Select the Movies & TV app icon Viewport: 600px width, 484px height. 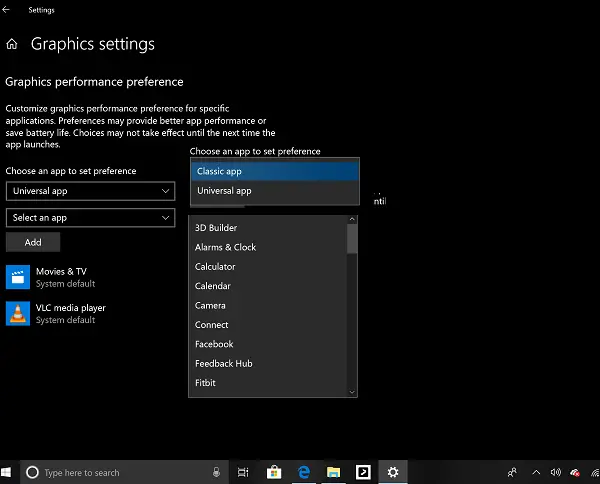click(x=18, y=277)
